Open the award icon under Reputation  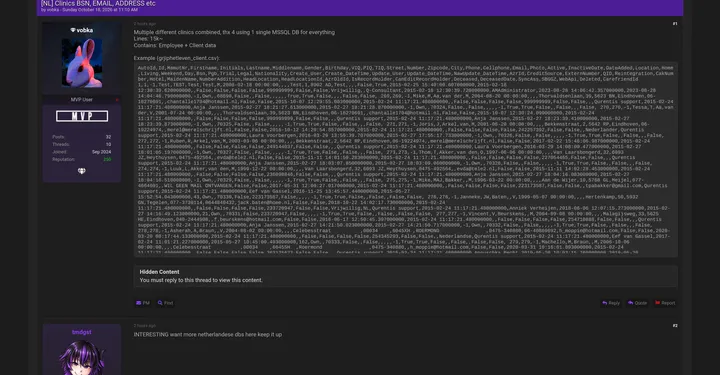point(82,171)
